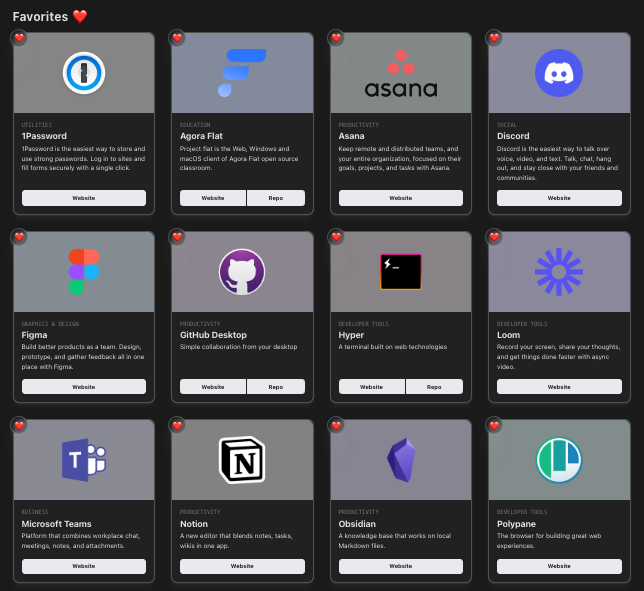Visit the Asana Website button
Viewport: 644px width, 591px height.
point(401,198)
